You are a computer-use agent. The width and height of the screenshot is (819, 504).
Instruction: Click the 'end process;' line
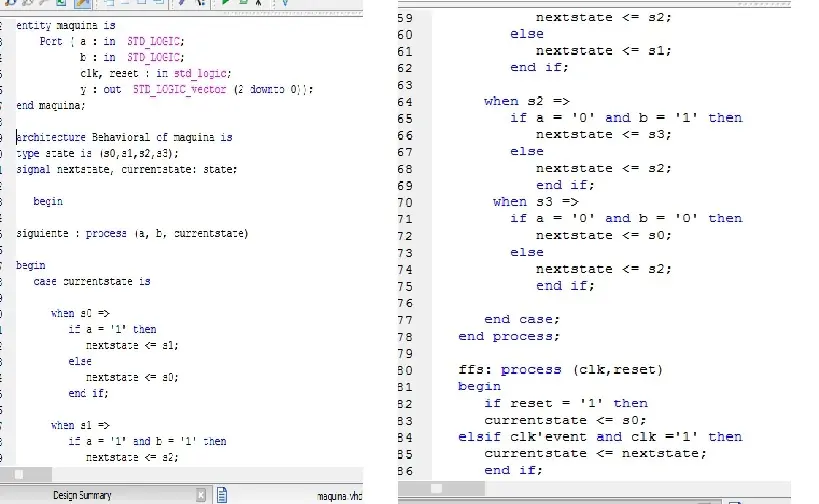509,336
